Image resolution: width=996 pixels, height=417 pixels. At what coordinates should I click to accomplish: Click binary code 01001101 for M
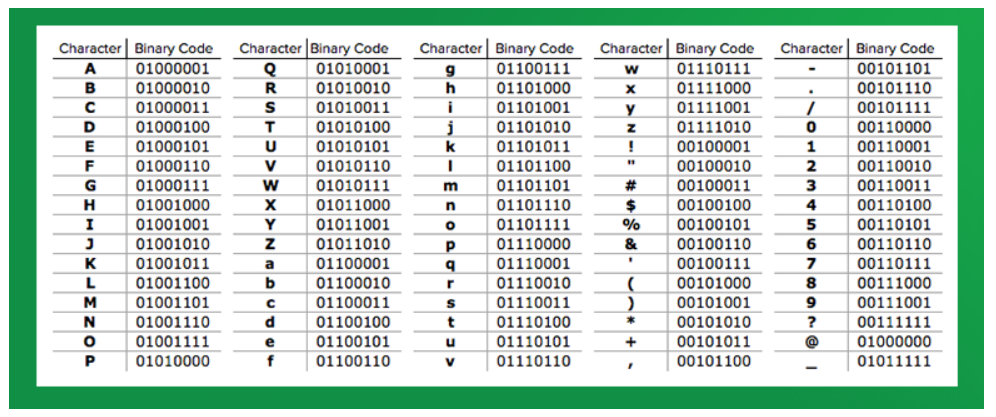172,303
